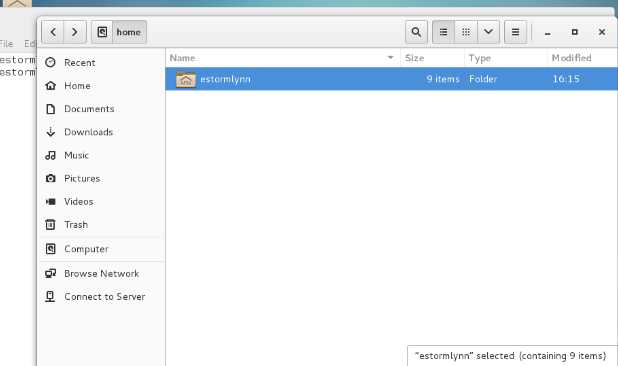618x366 pixels.
Task: Click the Pictures camera icon in sidebar
Action: (x=50, y=178)
